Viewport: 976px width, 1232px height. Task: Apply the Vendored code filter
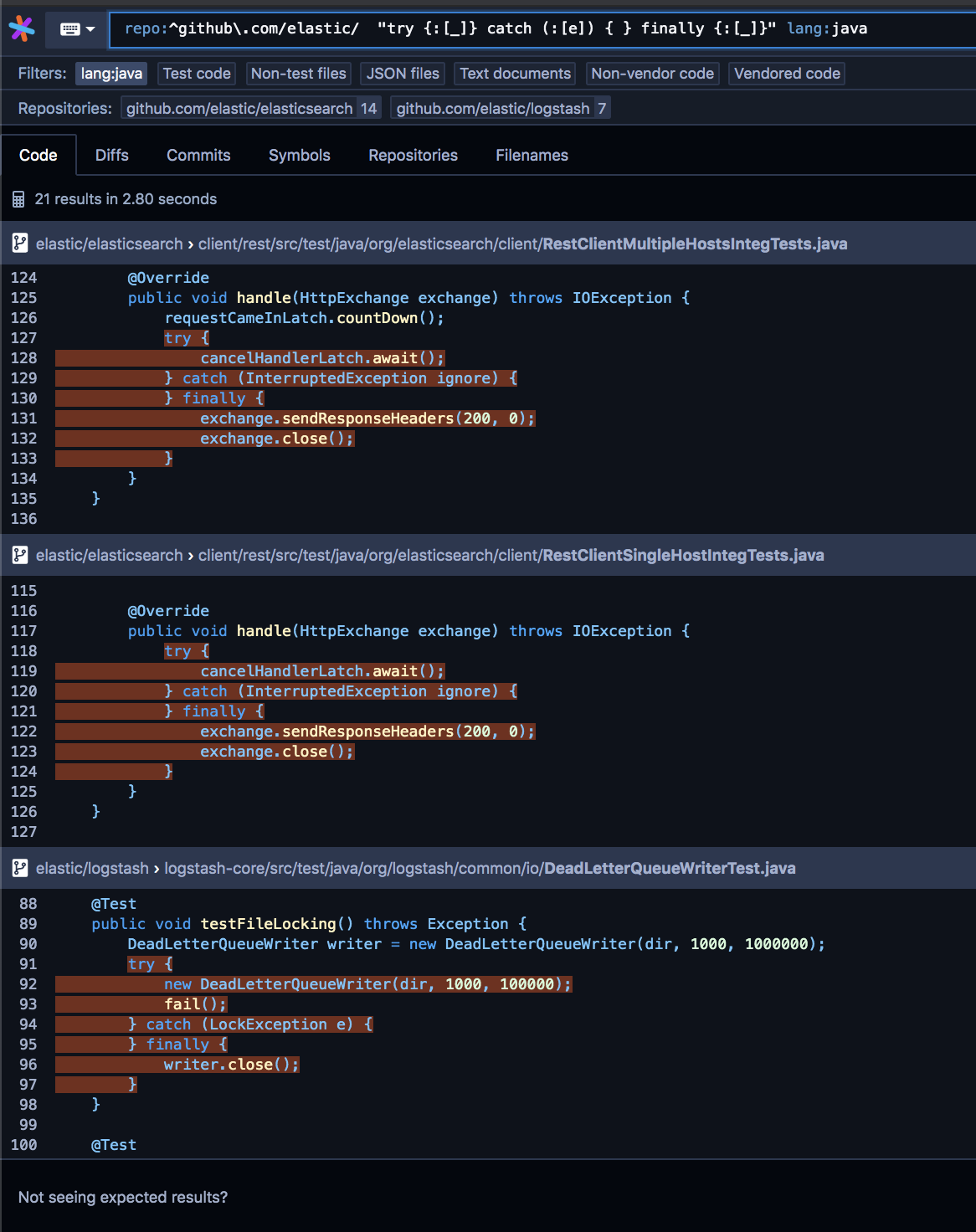(x=787, y=74)
